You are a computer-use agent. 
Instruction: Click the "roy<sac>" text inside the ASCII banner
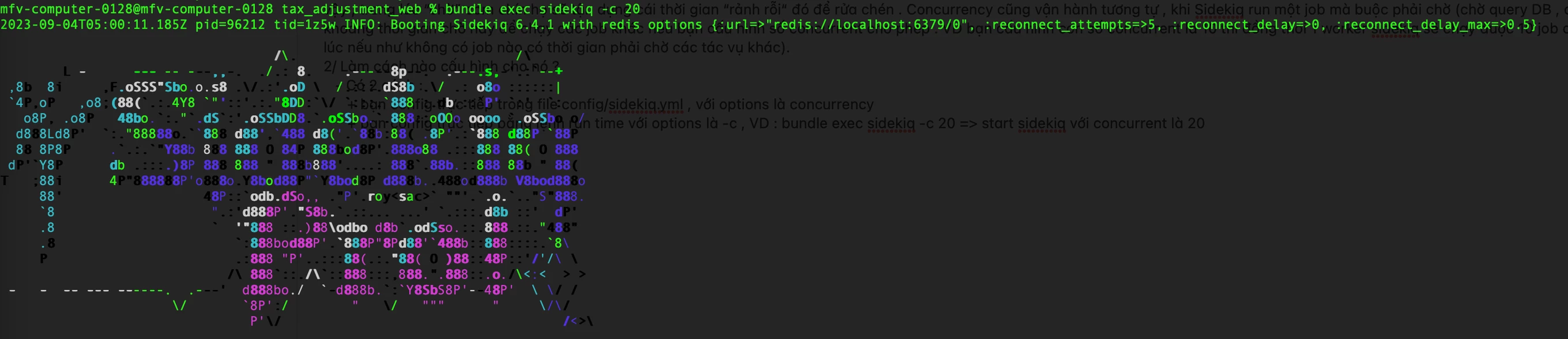tap(399, 196)
